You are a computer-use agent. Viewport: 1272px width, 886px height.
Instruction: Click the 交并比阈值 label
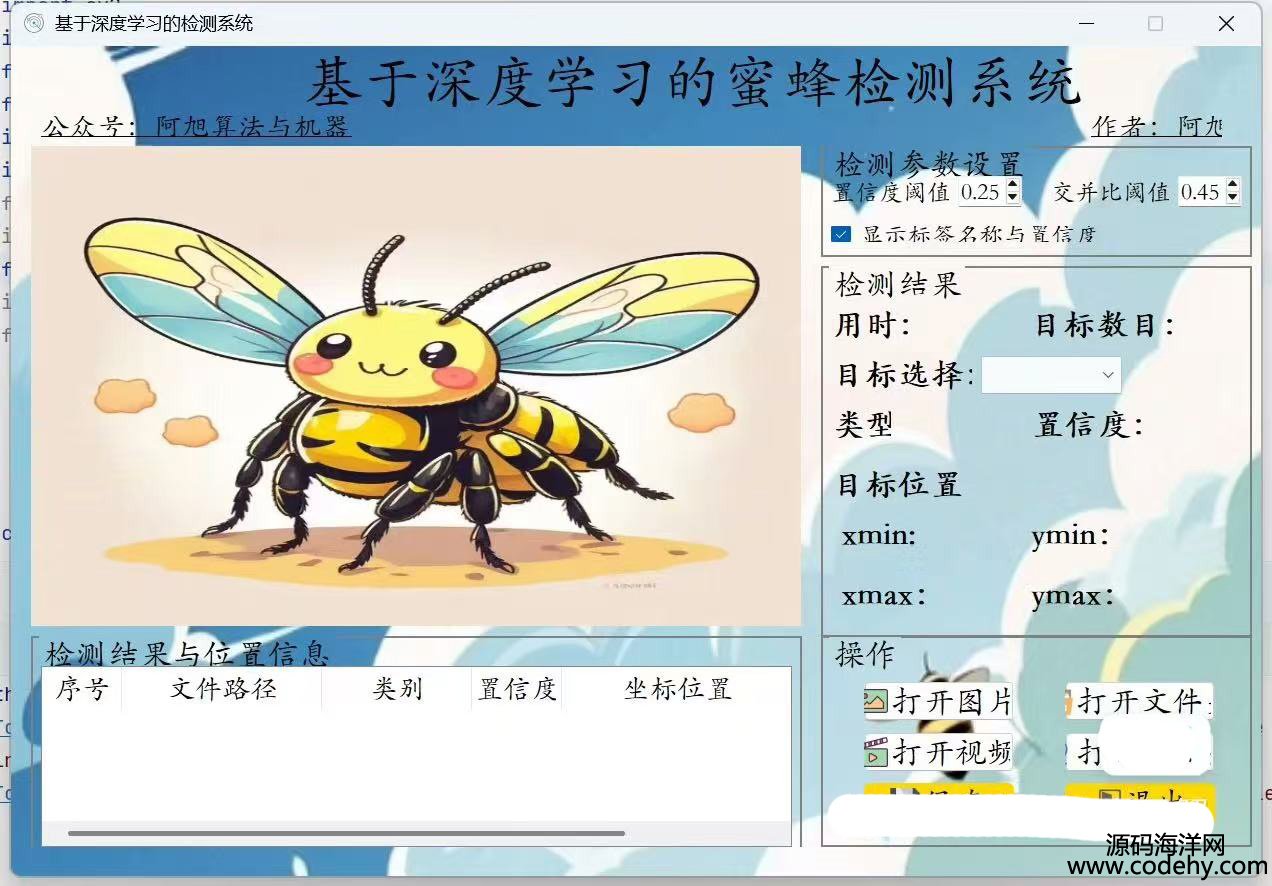(1111, 192)
